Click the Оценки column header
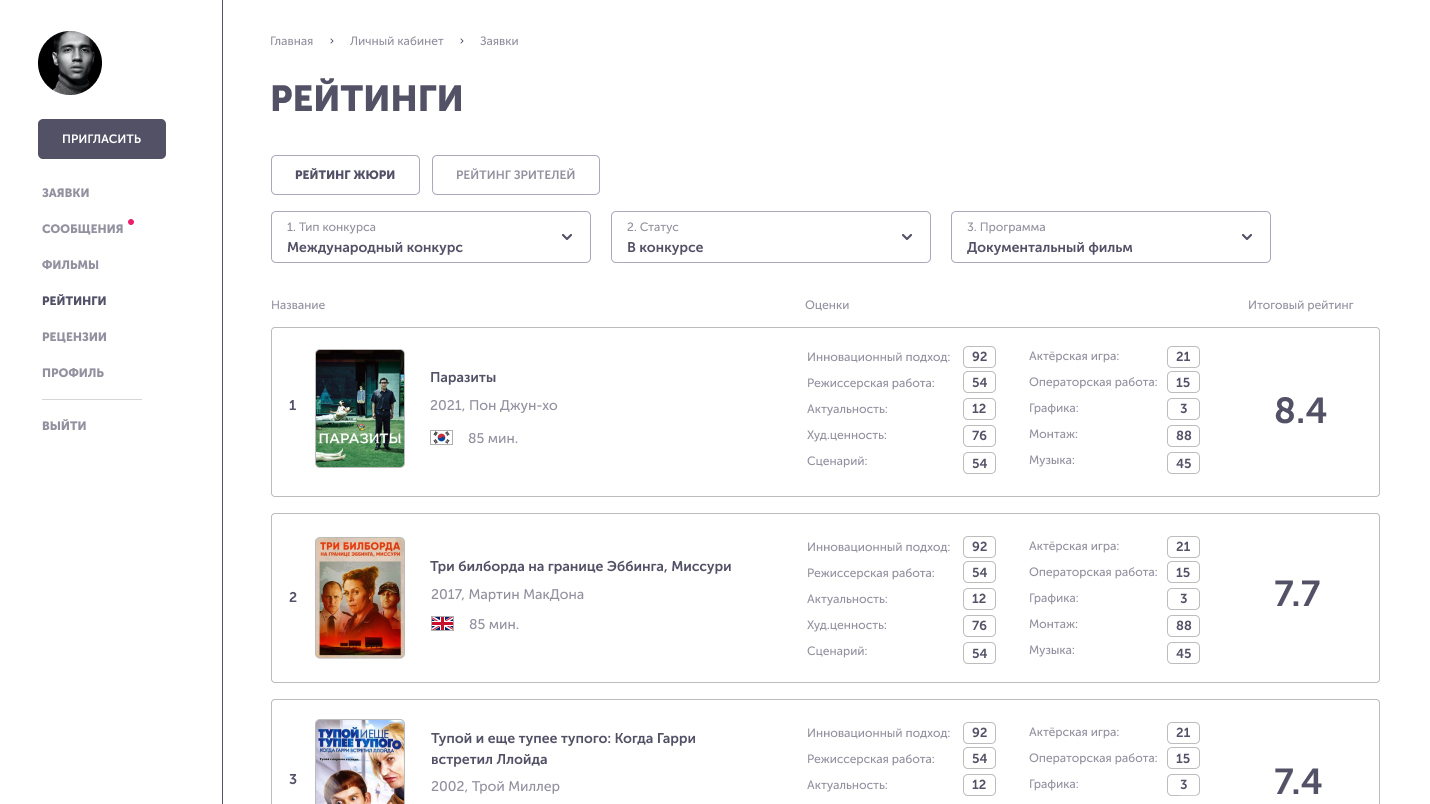The height and width of the screenshot is (804, 1430). point(827,305)
